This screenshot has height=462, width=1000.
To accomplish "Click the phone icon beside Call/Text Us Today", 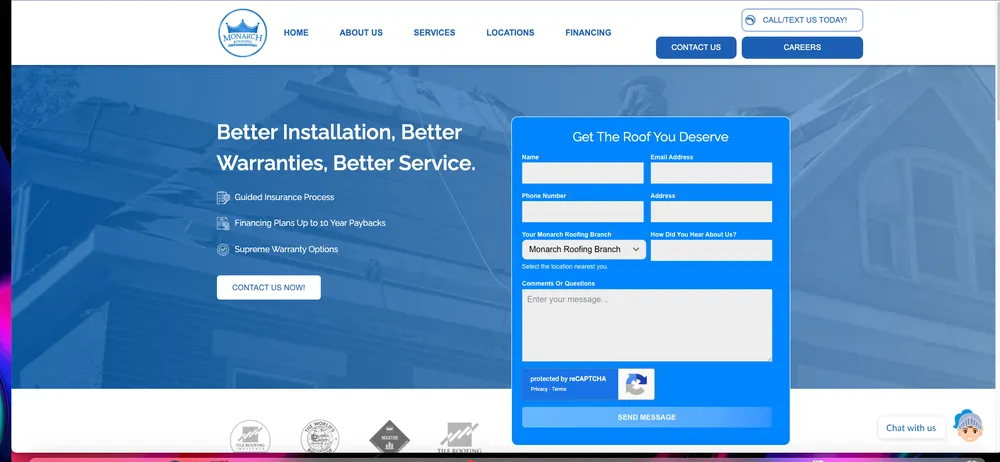I will [750, 20].
